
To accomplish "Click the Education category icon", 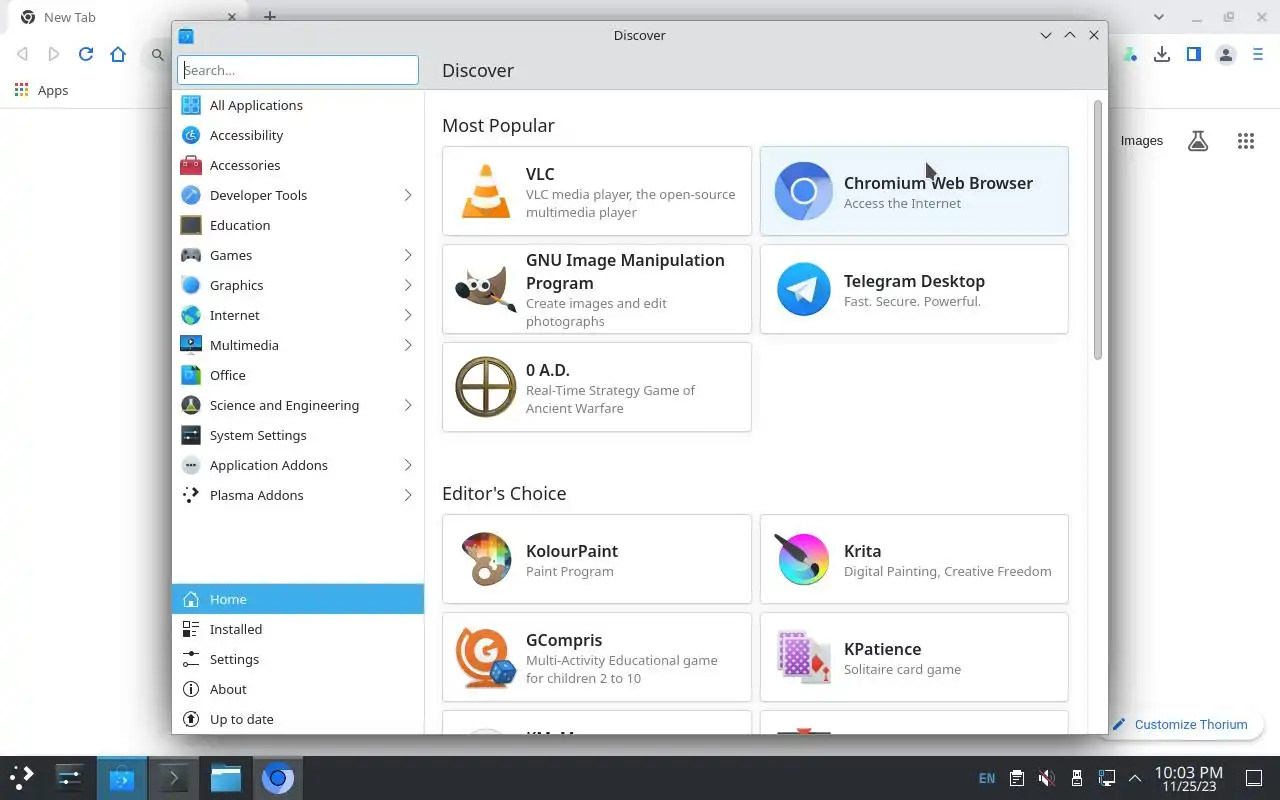I will tap(191, 225).
